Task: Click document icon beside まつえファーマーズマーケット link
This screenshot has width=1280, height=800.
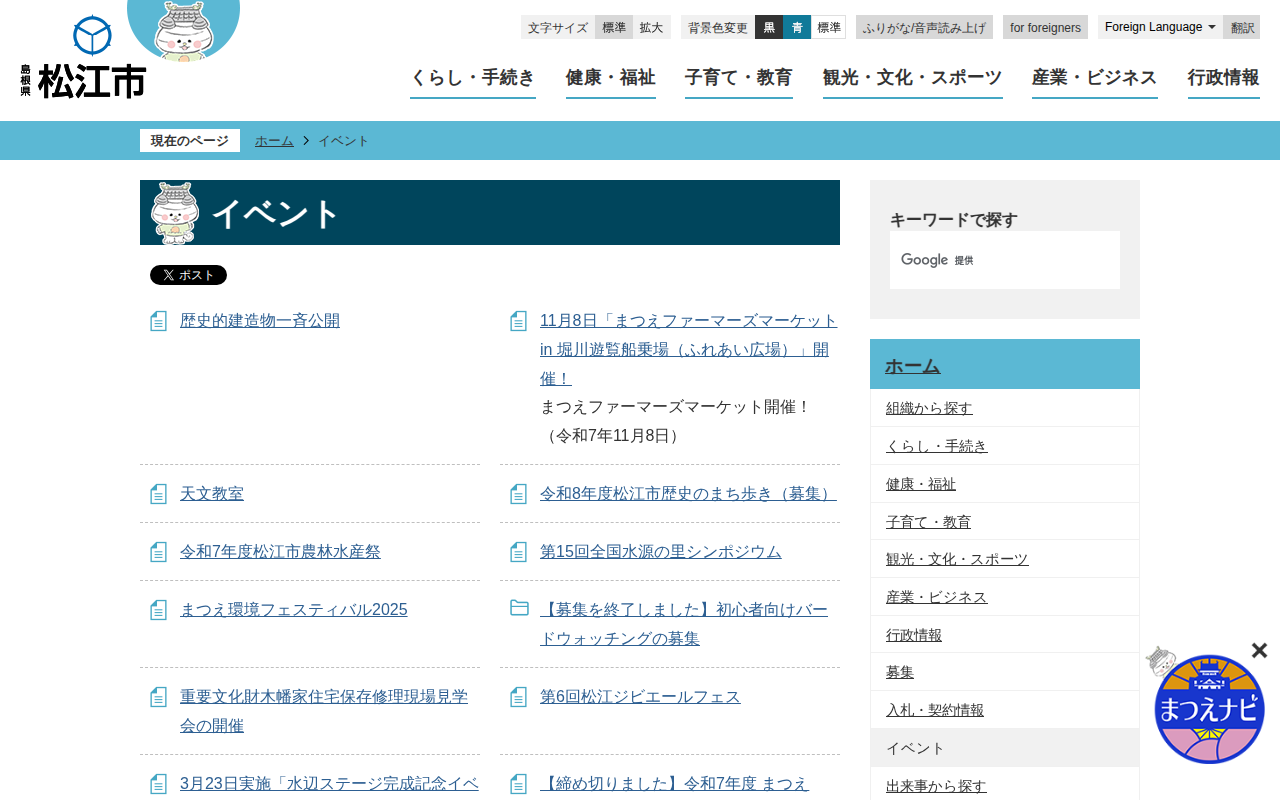Action: point(518,321)
